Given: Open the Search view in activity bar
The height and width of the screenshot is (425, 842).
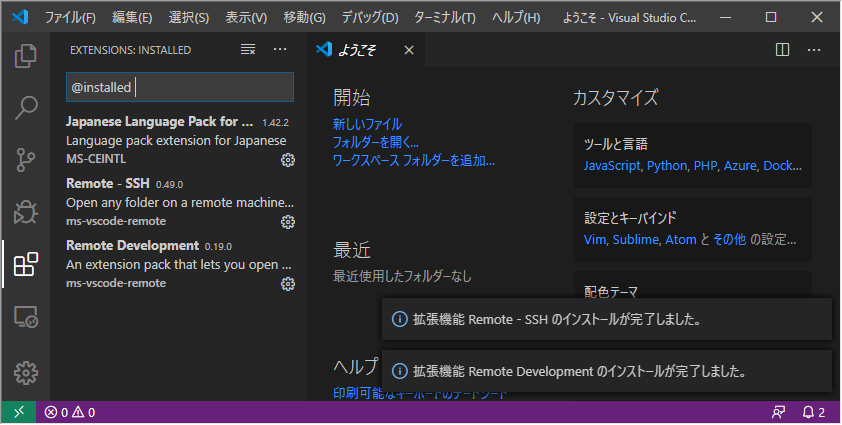Looking at the screenshot, I should click(x=25, y=107).
